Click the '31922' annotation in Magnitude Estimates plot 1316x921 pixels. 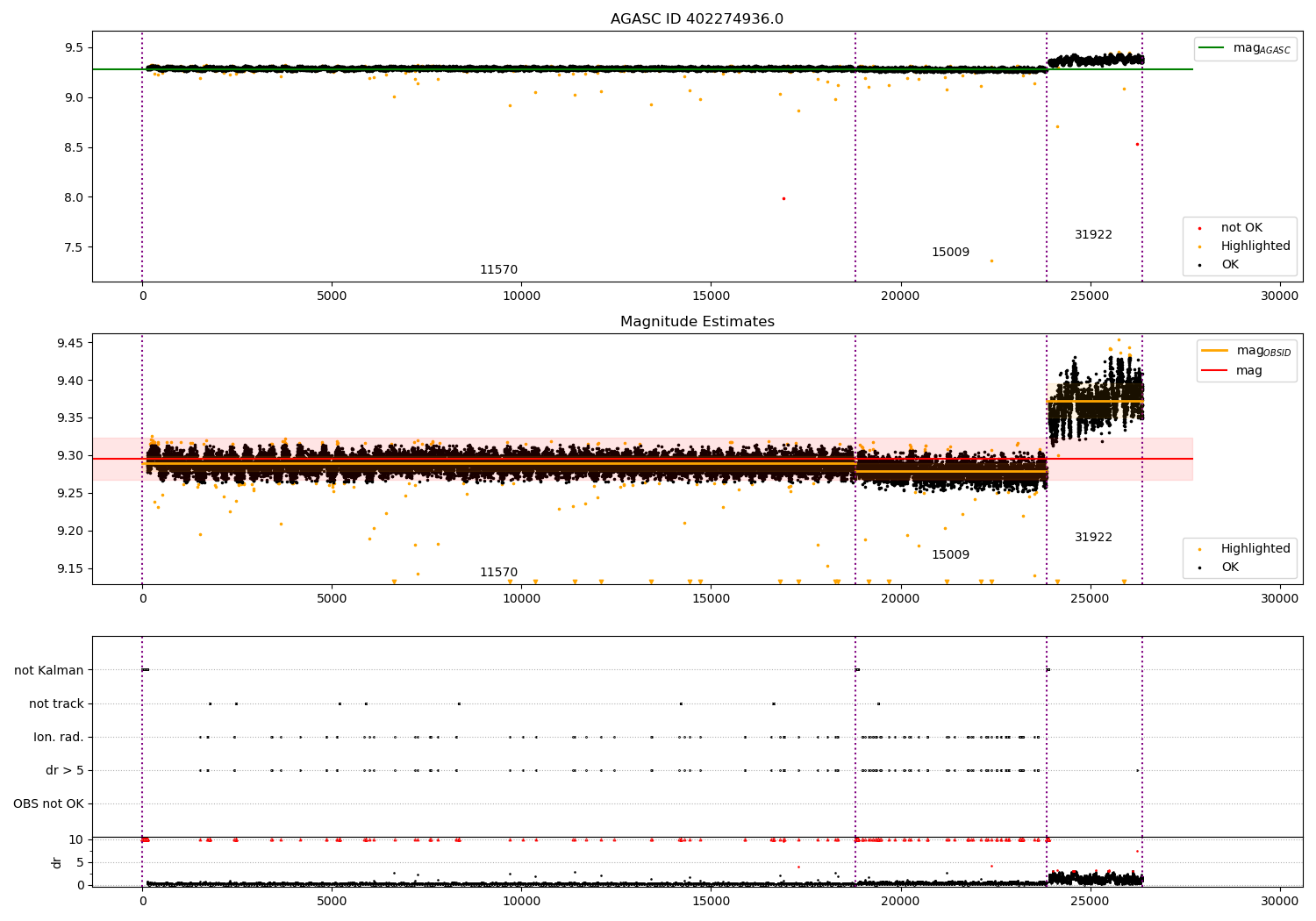pyautogui.click(x=1093, y=538)
